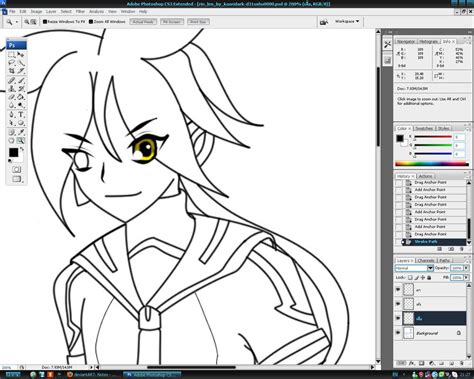The width and height of the screenshot is (474, 379).
Task: Hide the highlighted active layer
Action: pos(398,318)
